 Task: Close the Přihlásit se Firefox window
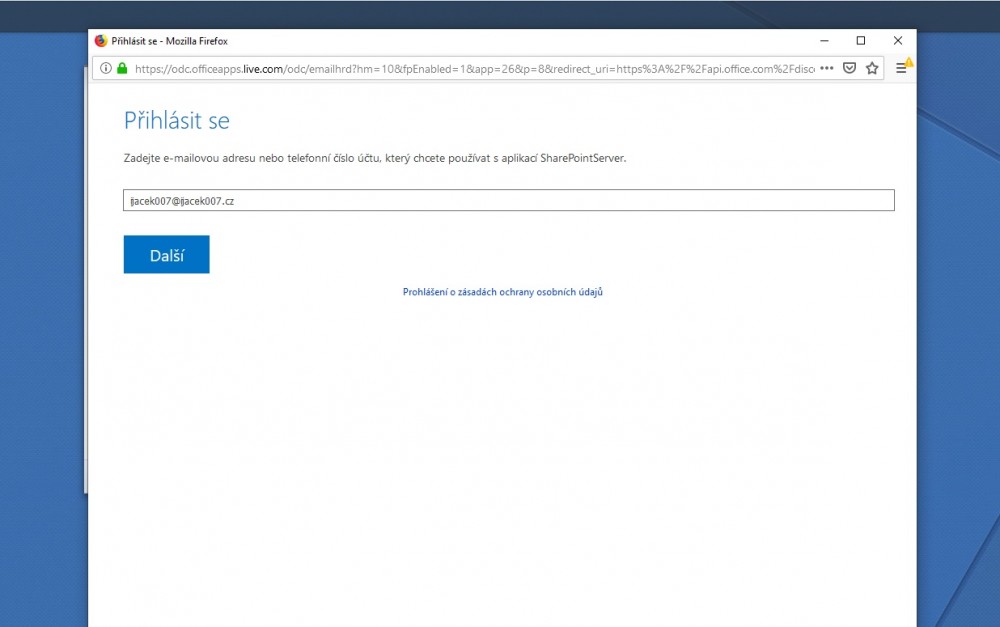897,41
